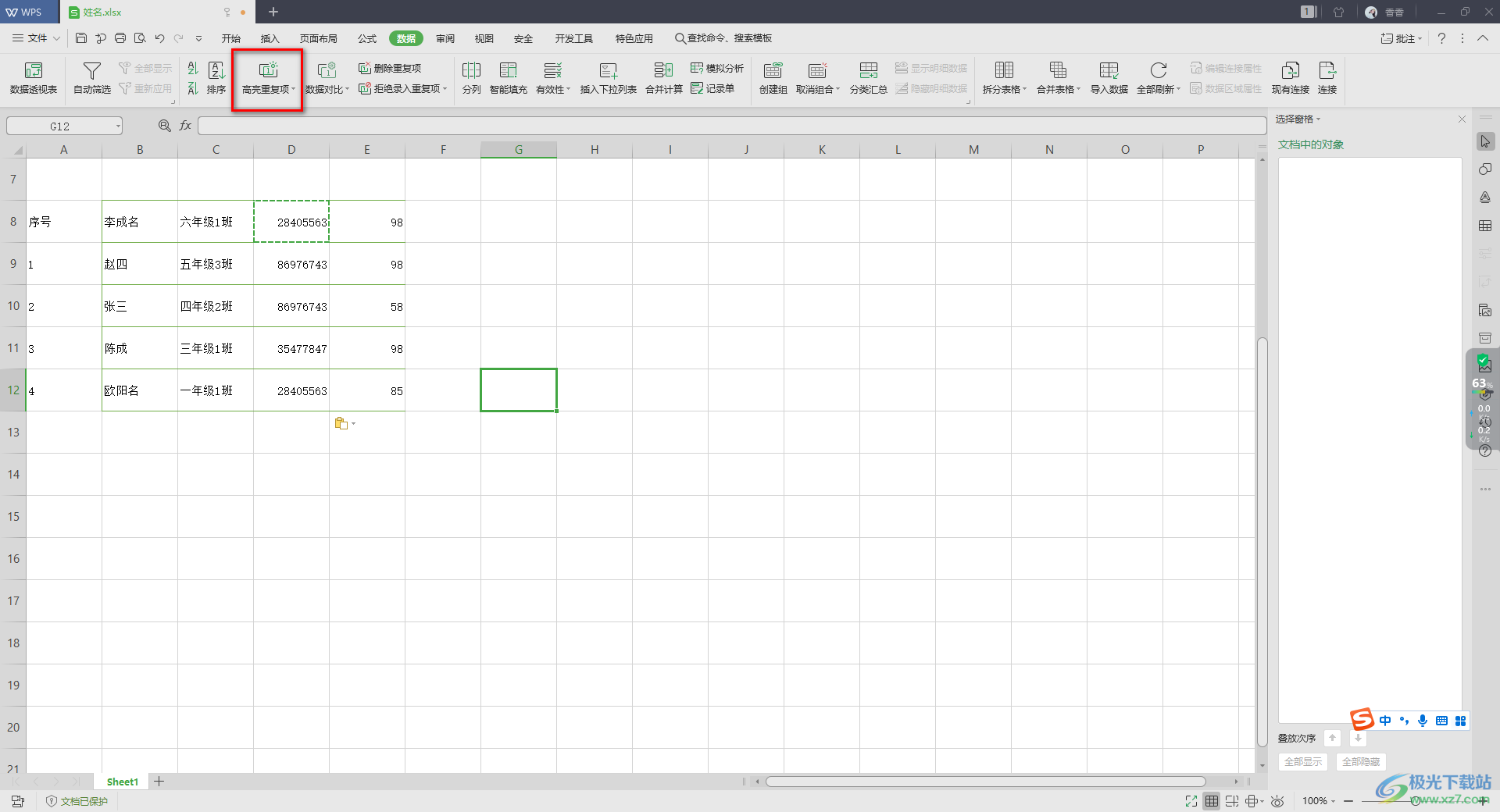Open Reject Duplicate Entry (拒绝录入重复项) menu

(403, 88)
